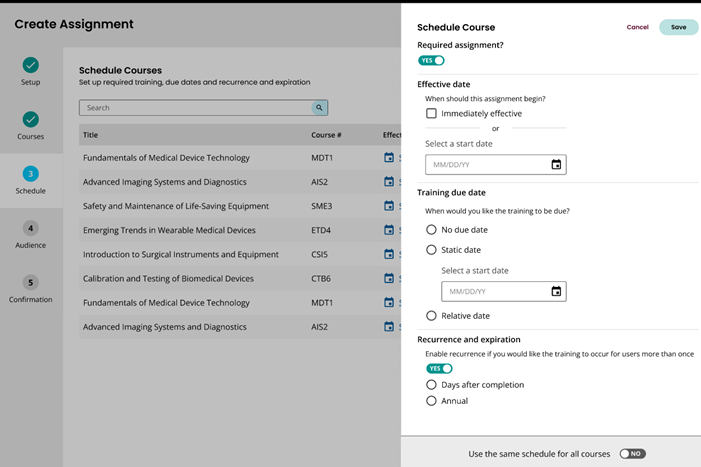The image size is (701, 467).
Task: Enable same schedule for all courses
Action: (631, 454)
